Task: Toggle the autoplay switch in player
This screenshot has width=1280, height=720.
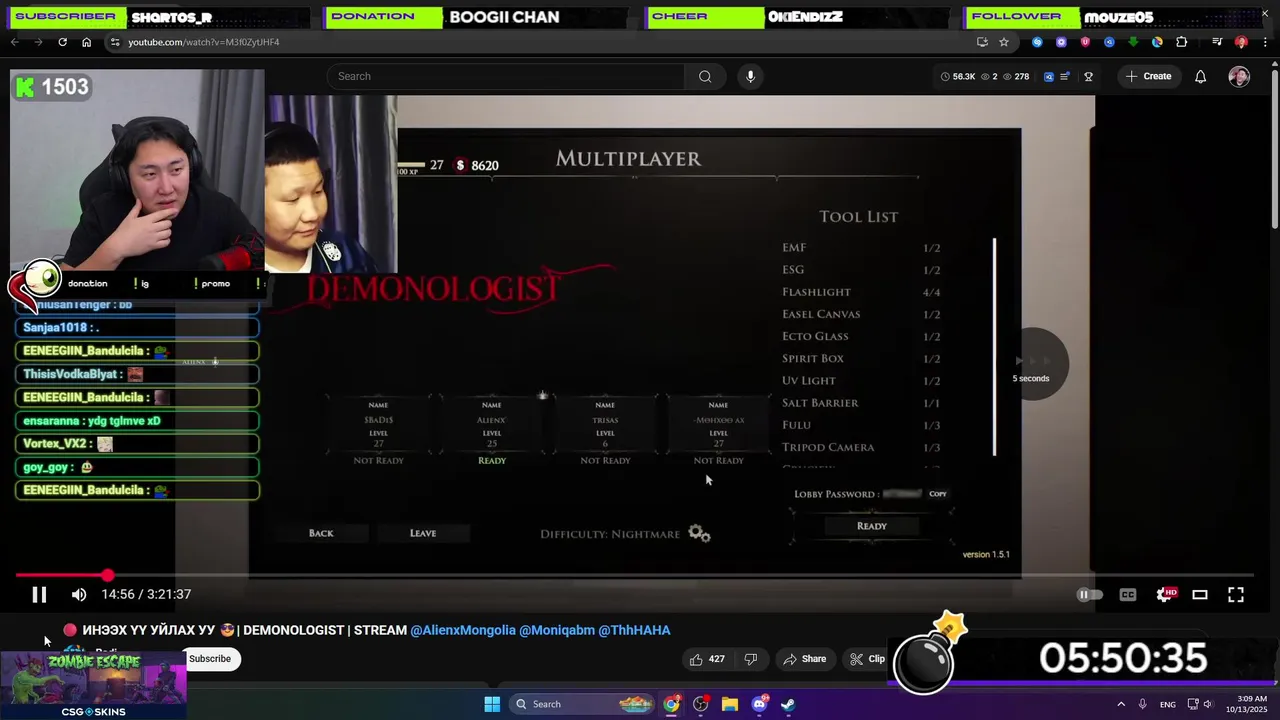Action: 1089,594
